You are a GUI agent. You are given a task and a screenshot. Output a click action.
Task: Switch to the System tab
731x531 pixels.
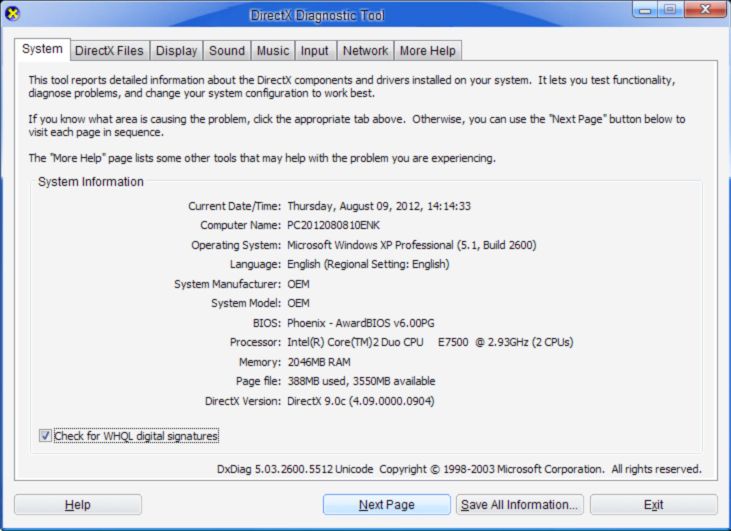[42, 49]
